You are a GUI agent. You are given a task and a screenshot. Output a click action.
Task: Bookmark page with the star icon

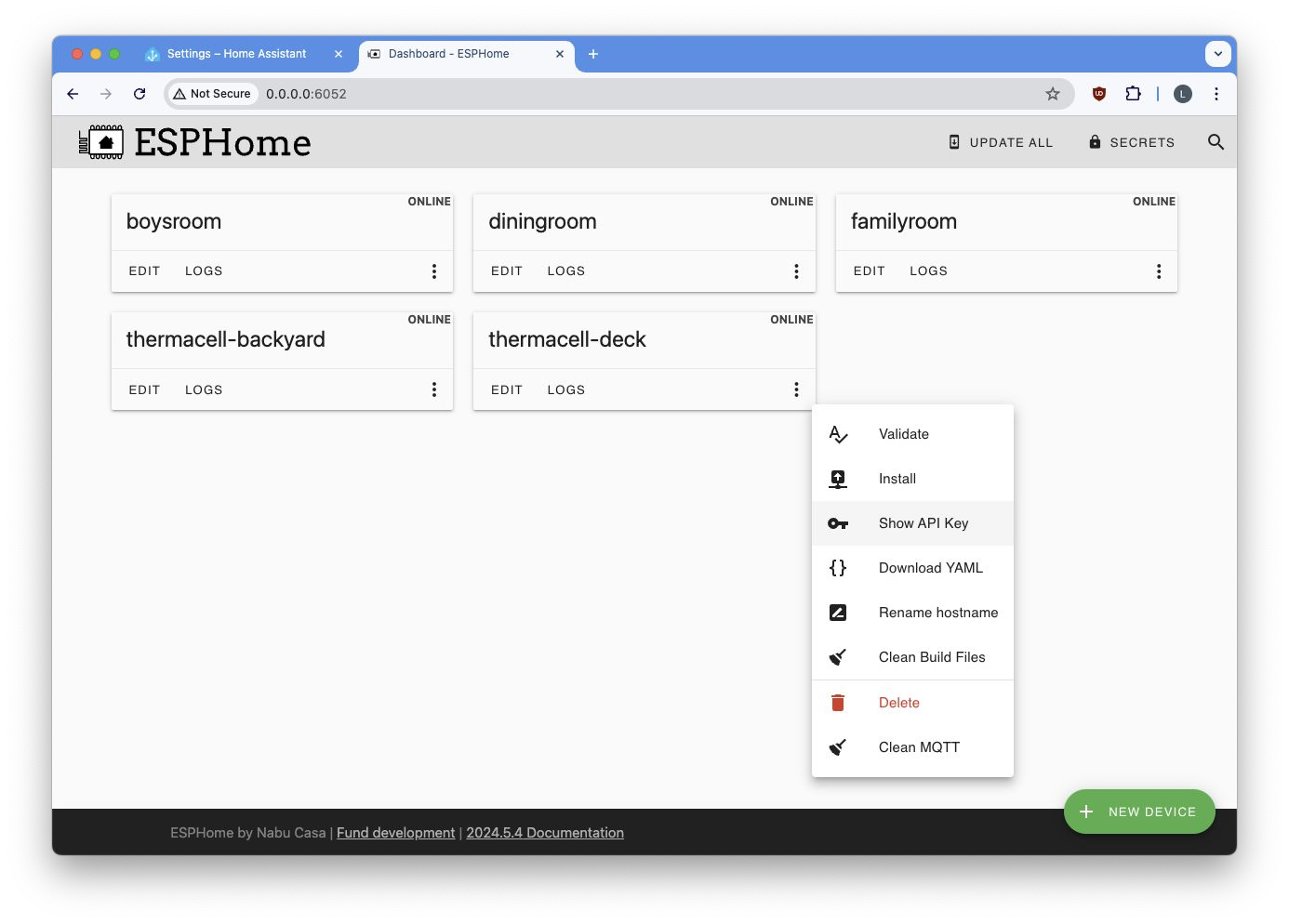tap(1053, 94)
